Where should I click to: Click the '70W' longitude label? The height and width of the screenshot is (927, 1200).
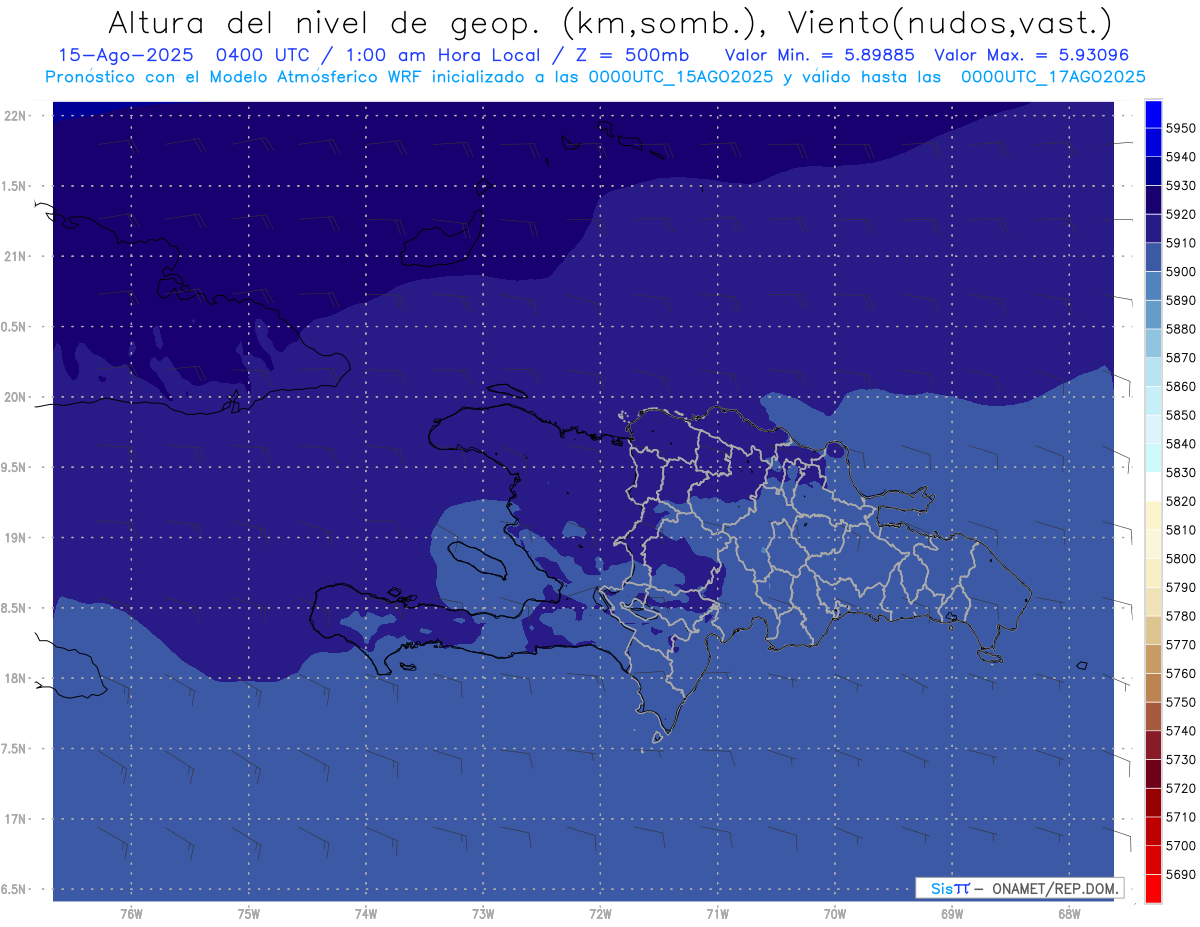click(835, 914)
